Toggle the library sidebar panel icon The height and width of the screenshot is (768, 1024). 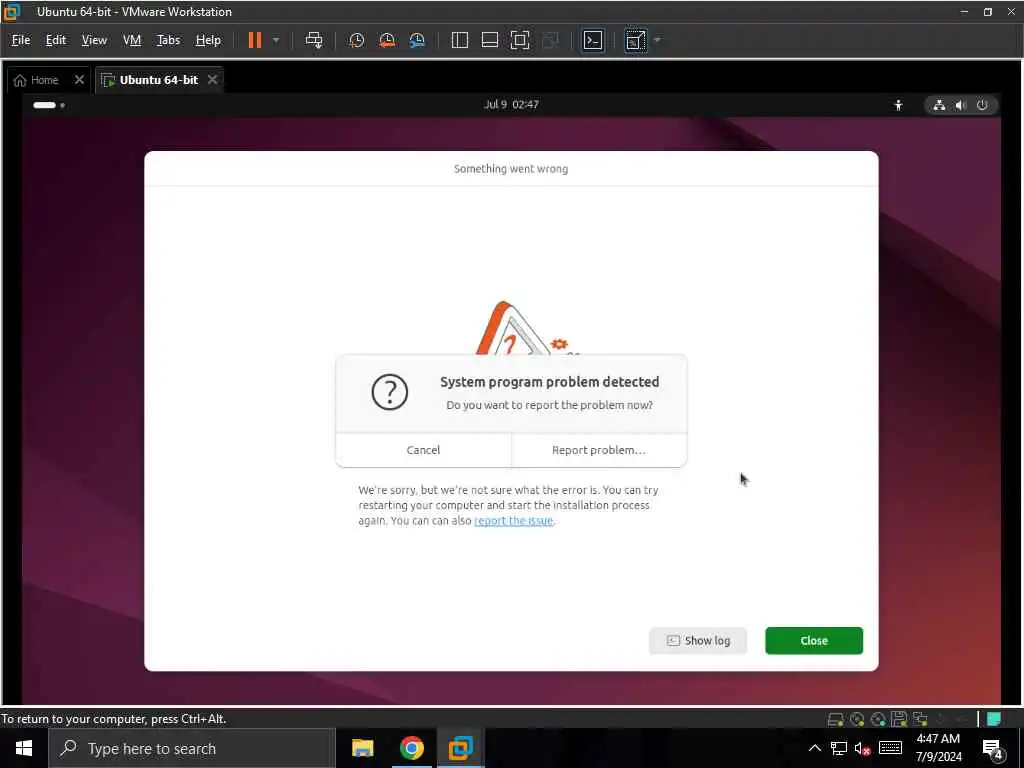click(x=460, y=40)
